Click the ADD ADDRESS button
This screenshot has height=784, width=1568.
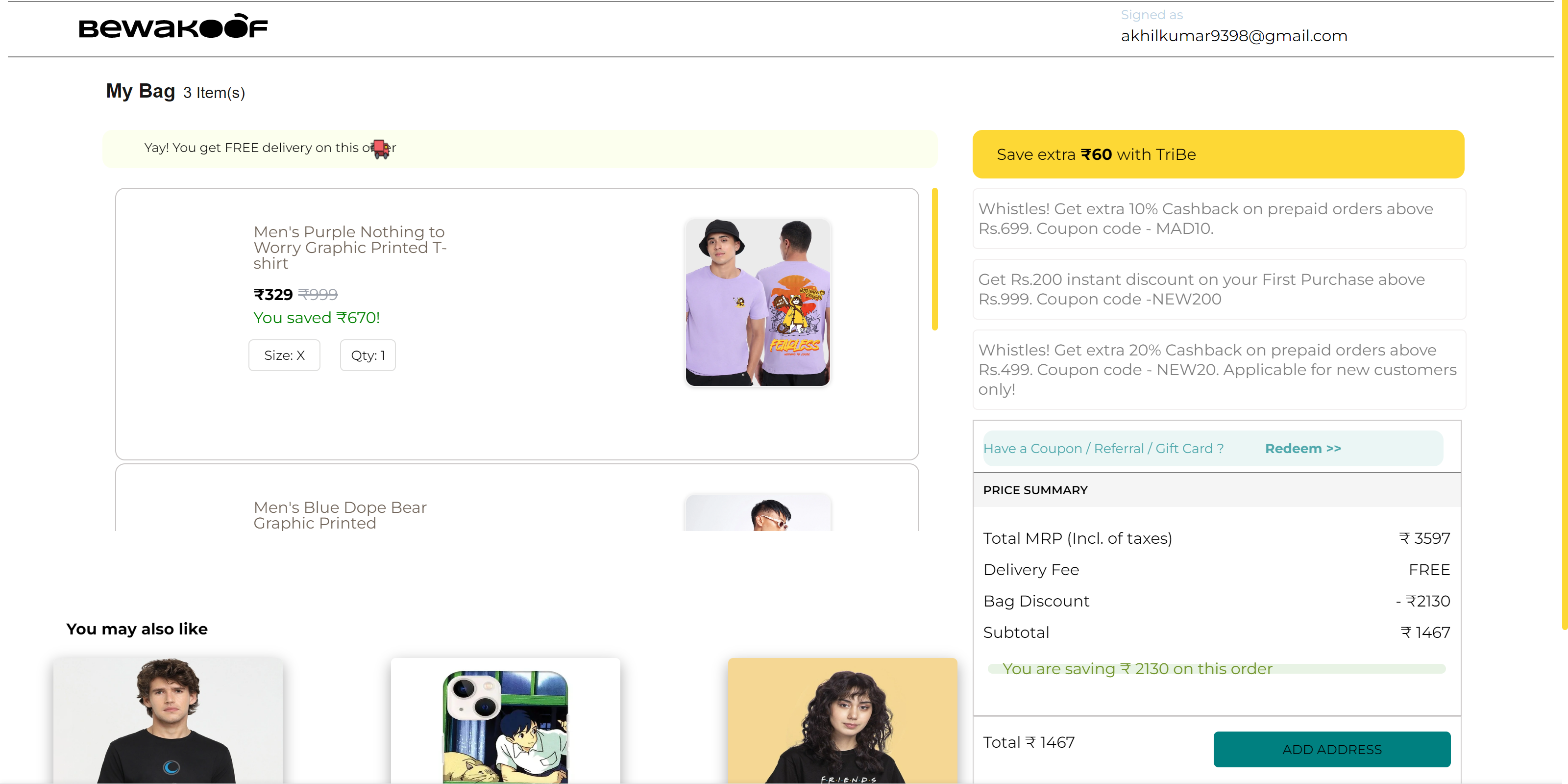coord(1332,749)
